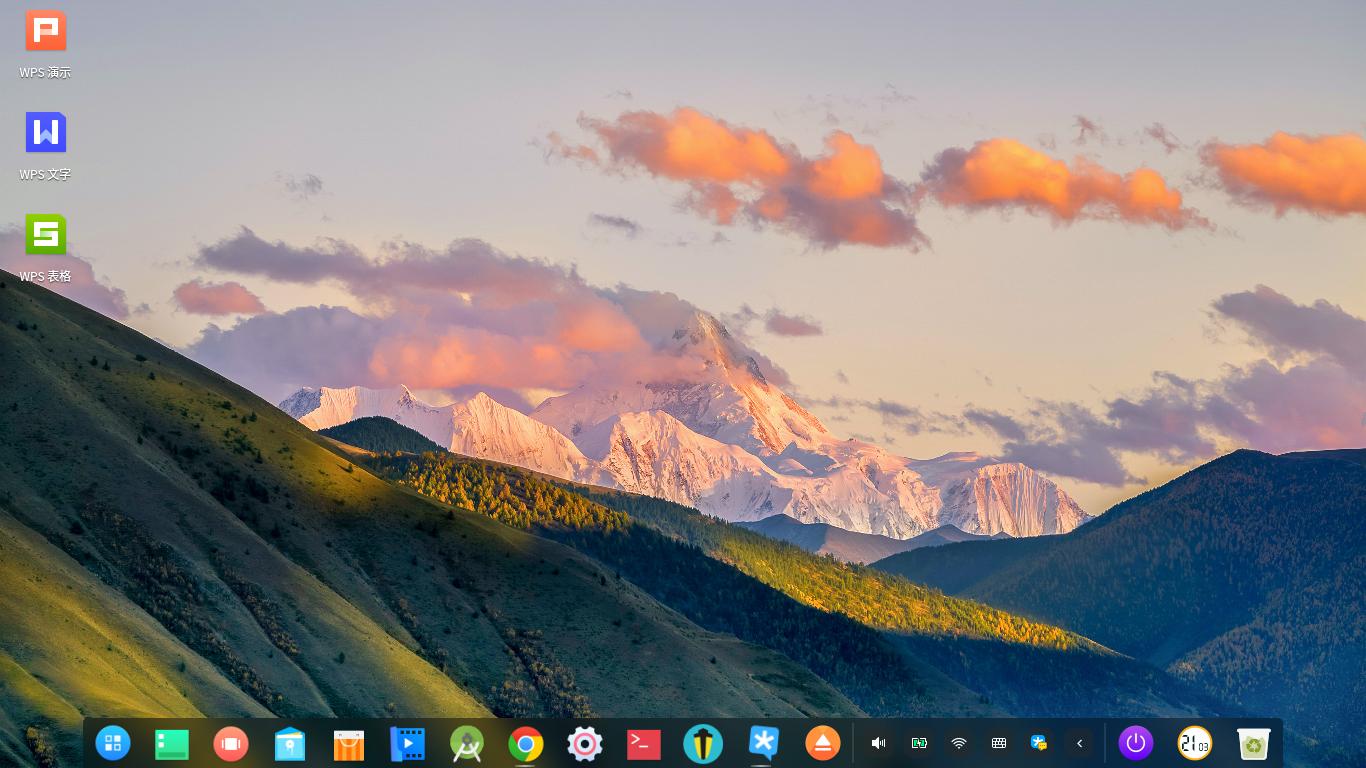Image resolution: width=1366 pixels, height=768 pixels.
Task: Show desktop with the green dock icon
Action: (172, 744)
